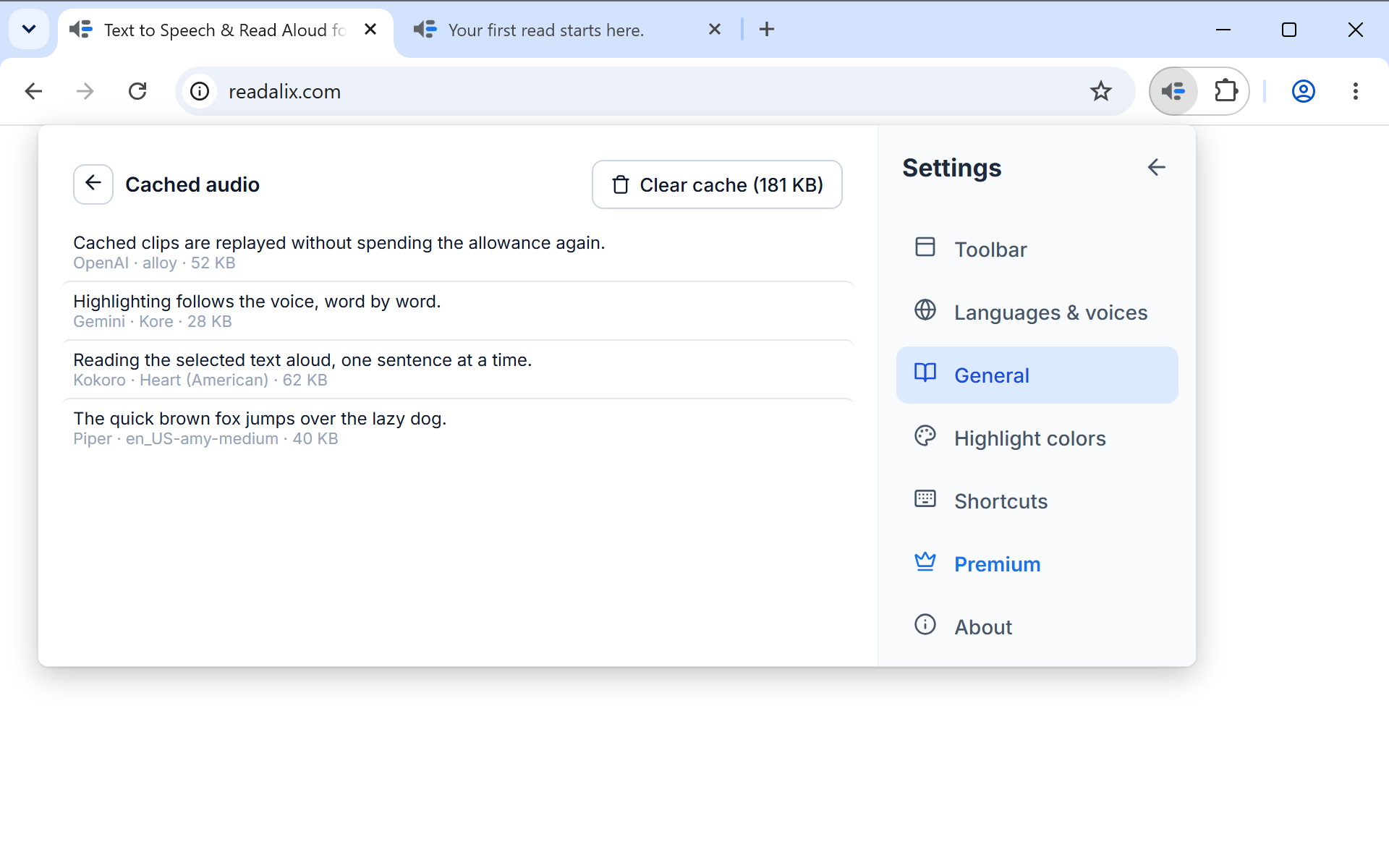Bookmark this page with the star icon
This screenshot has width=1389, height=868.
point(1101,91)
